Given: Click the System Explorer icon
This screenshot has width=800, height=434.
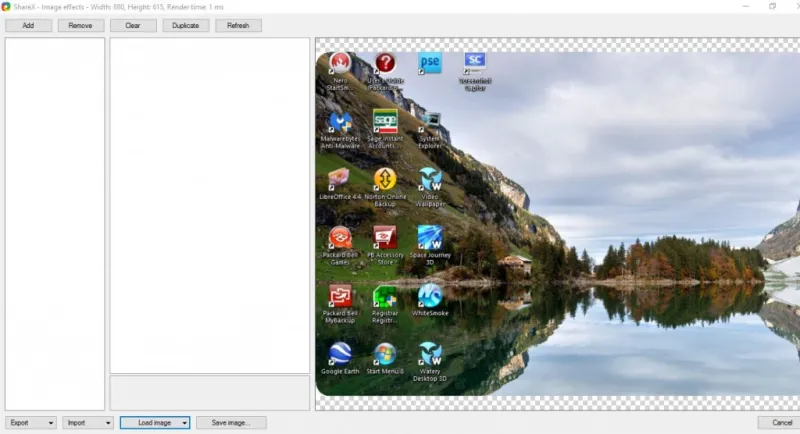Looking at the screenshot, I should pyautogui.click(x=430, y=122).
